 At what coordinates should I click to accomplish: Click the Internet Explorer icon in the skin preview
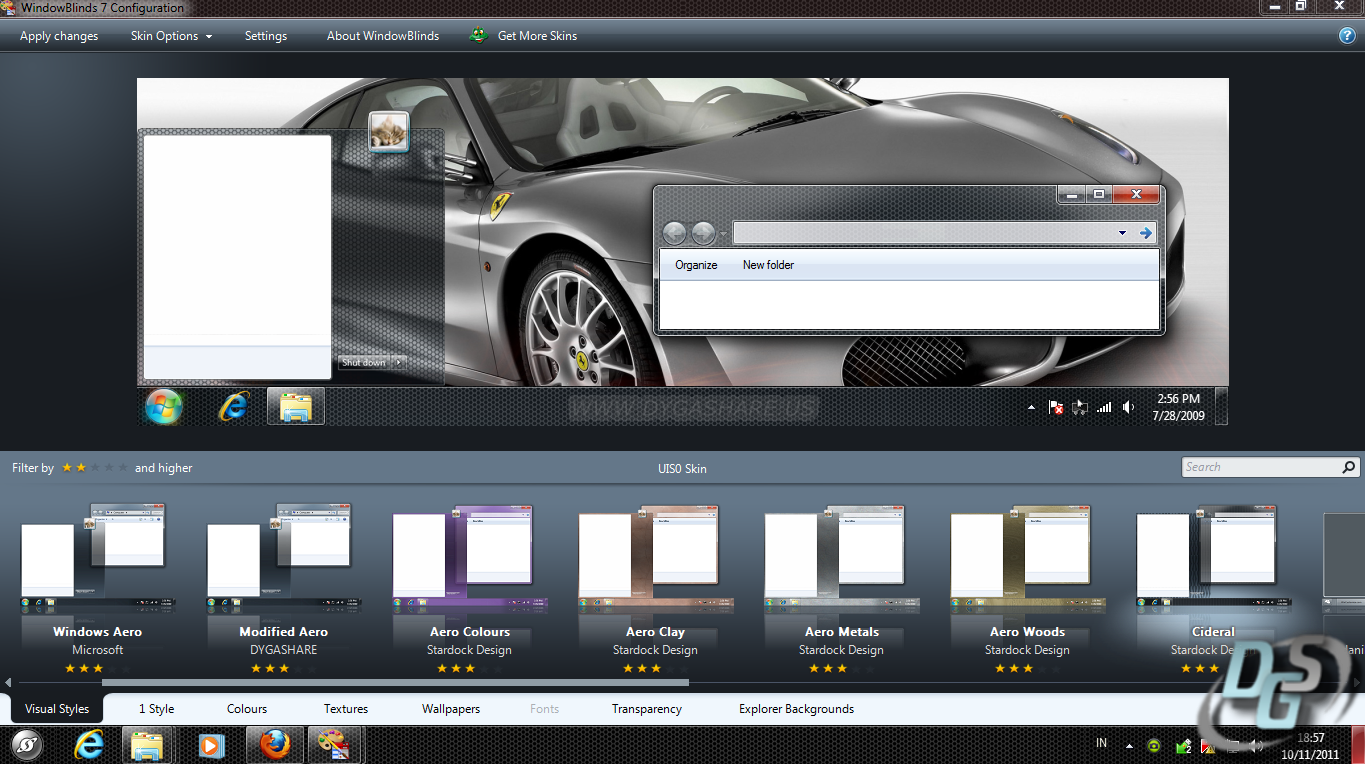(234, 406)
